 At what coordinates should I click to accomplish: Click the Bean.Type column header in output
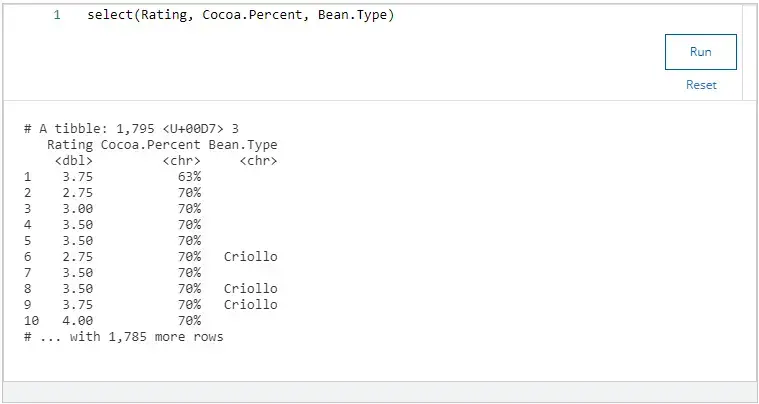(243, 145)
